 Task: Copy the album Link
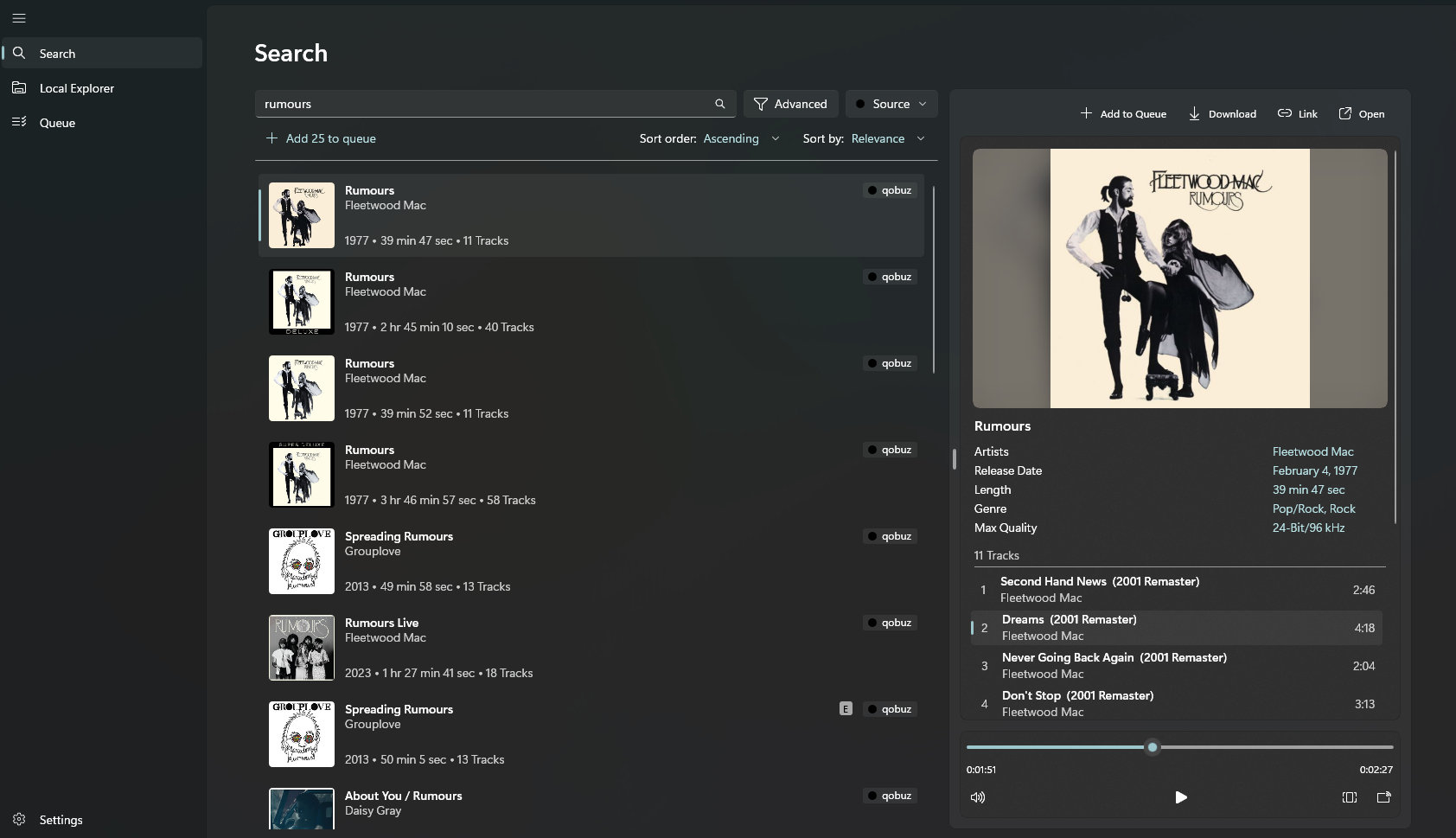1298,114
